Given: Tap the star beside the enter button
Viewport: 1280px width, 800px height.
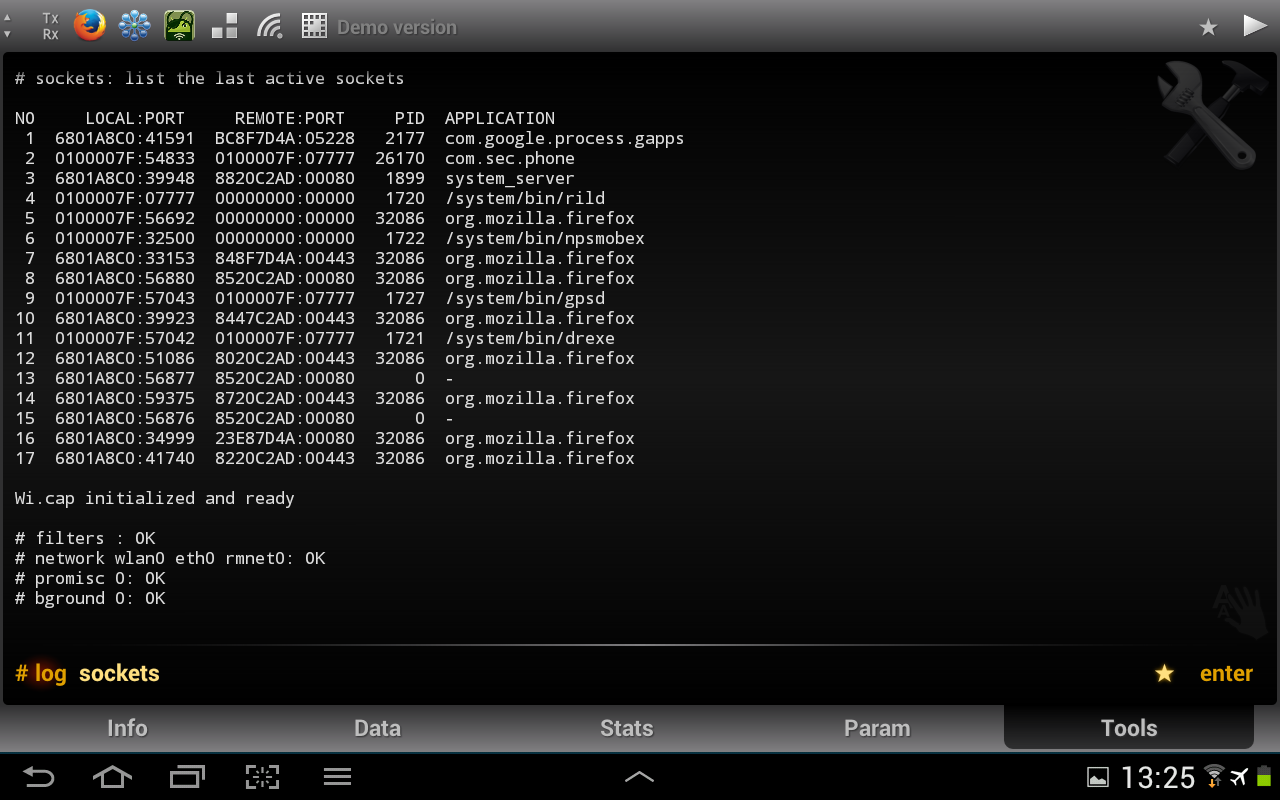Looking at the screenshot, I should click(1164, 674).
